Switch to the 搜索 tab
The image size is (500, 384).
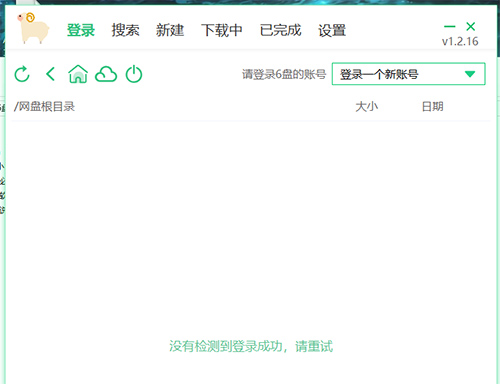(x=125, y=30)
